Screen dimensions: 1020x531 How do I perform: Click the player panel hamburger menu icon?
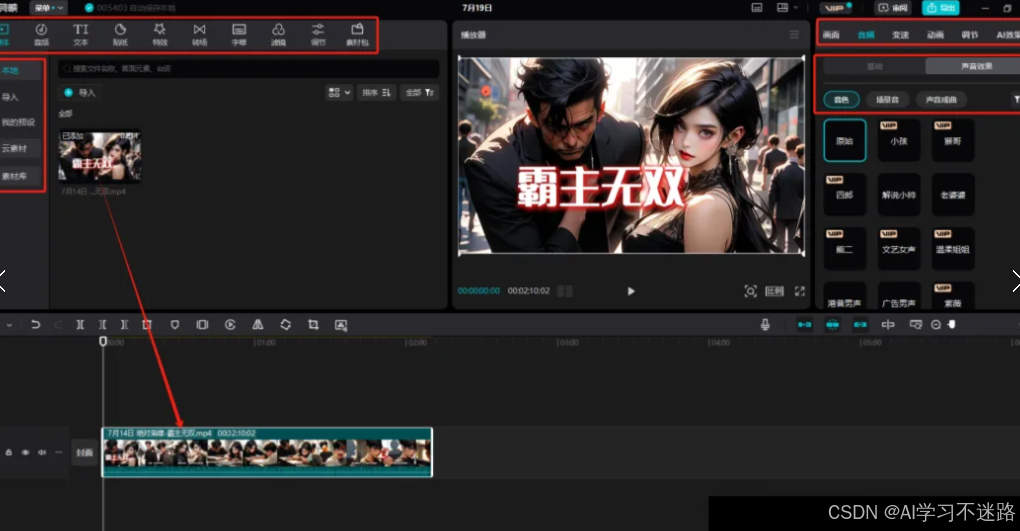794,34
